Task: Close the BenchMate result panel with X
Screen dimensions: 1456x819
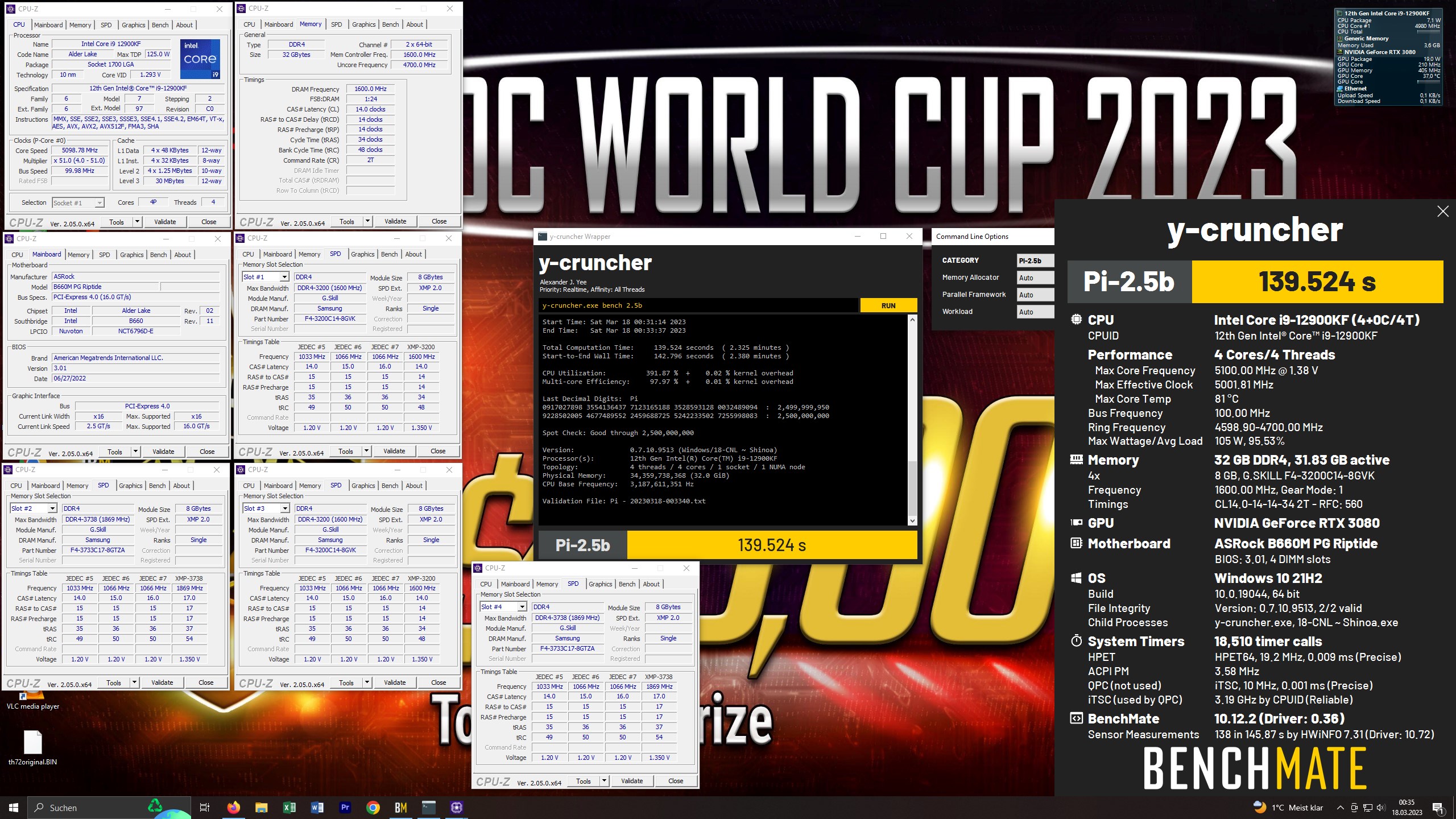Action: pyautogui.click(x=1442, y=212)
